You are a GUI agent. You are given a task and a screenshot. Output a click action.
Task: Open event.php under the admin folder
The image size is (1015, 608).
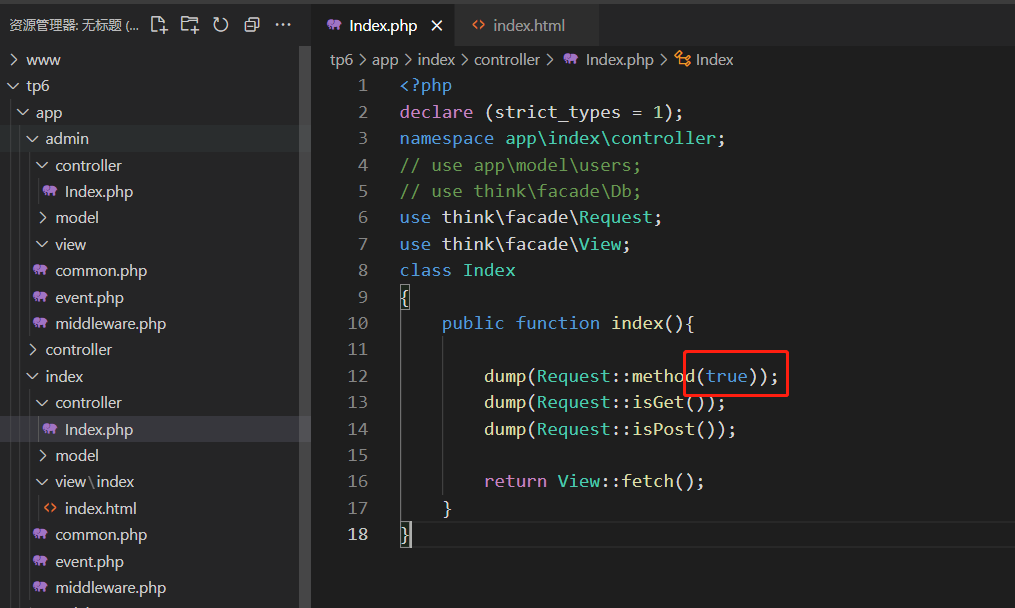[155, 297]
